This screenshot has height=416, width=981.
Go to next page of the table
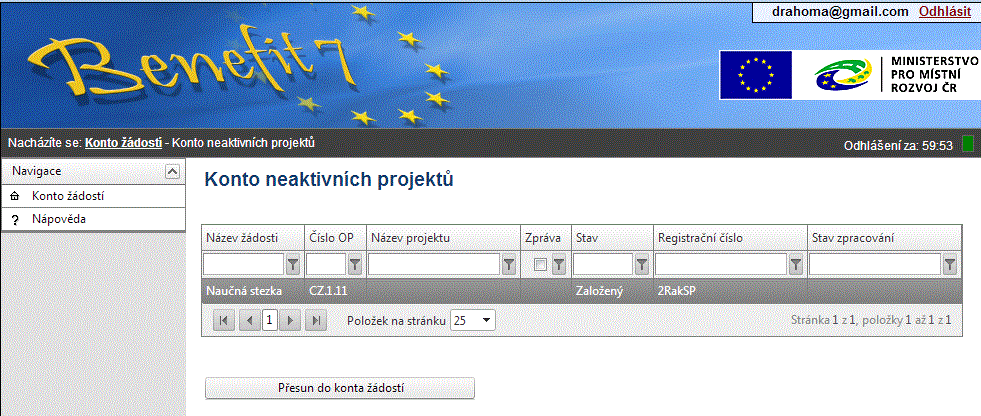pyautogui.click(x=290, y=320)
